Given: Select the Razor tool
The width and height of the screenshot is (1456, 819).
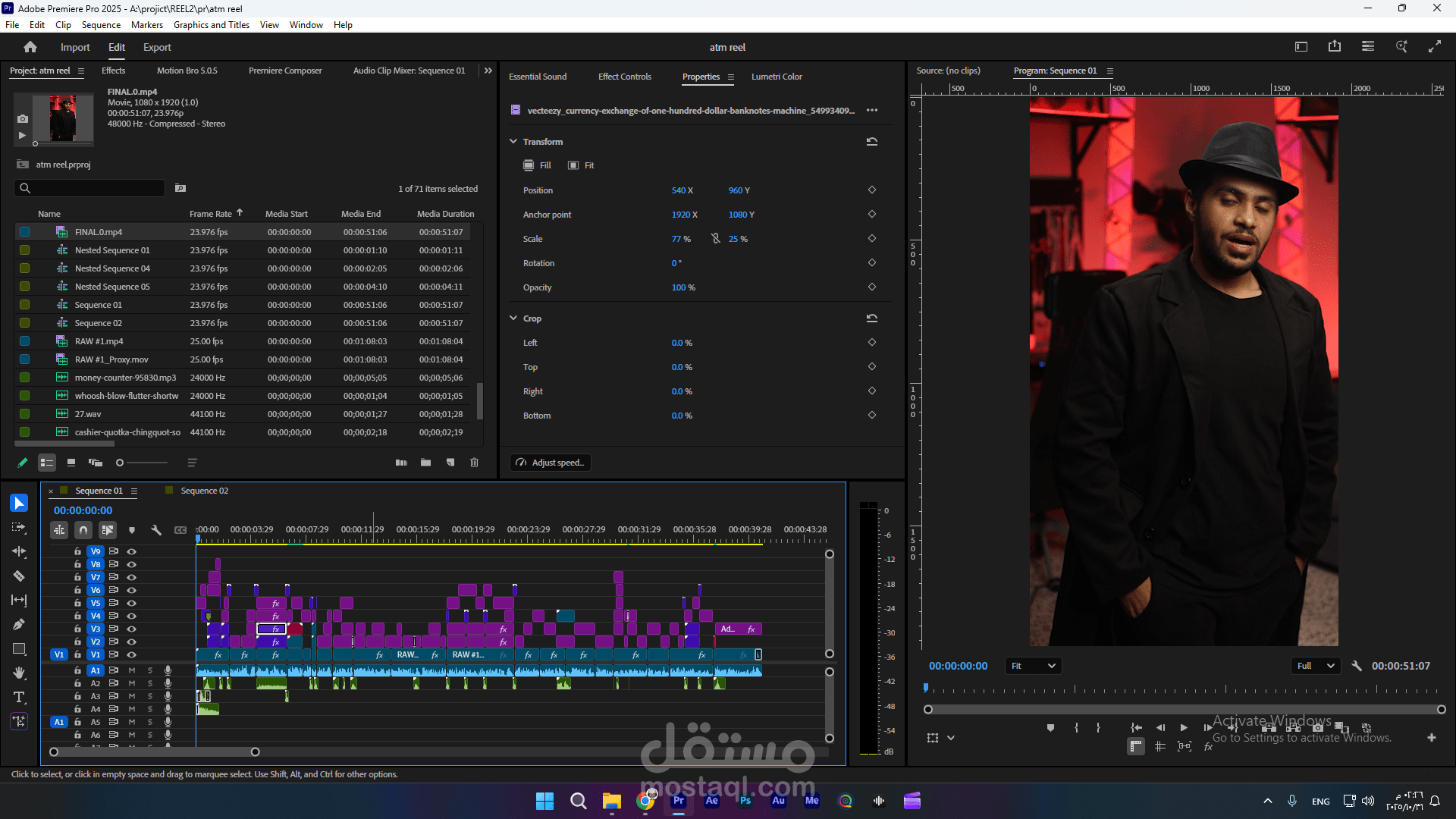Looking at the screenshot, I should point(19,576).
